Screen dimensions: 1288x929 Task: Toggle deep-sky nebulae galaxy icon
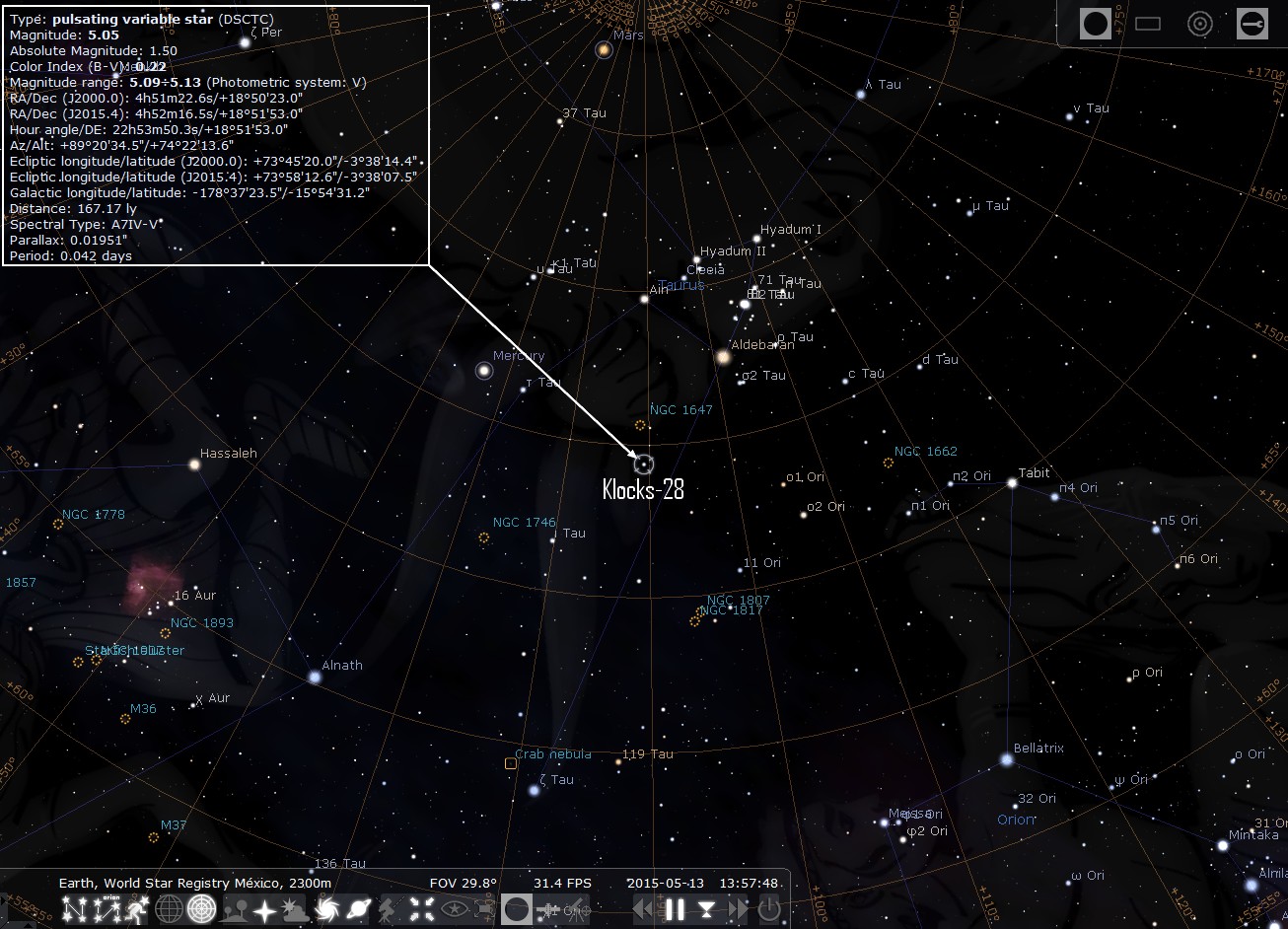[326, 909]
